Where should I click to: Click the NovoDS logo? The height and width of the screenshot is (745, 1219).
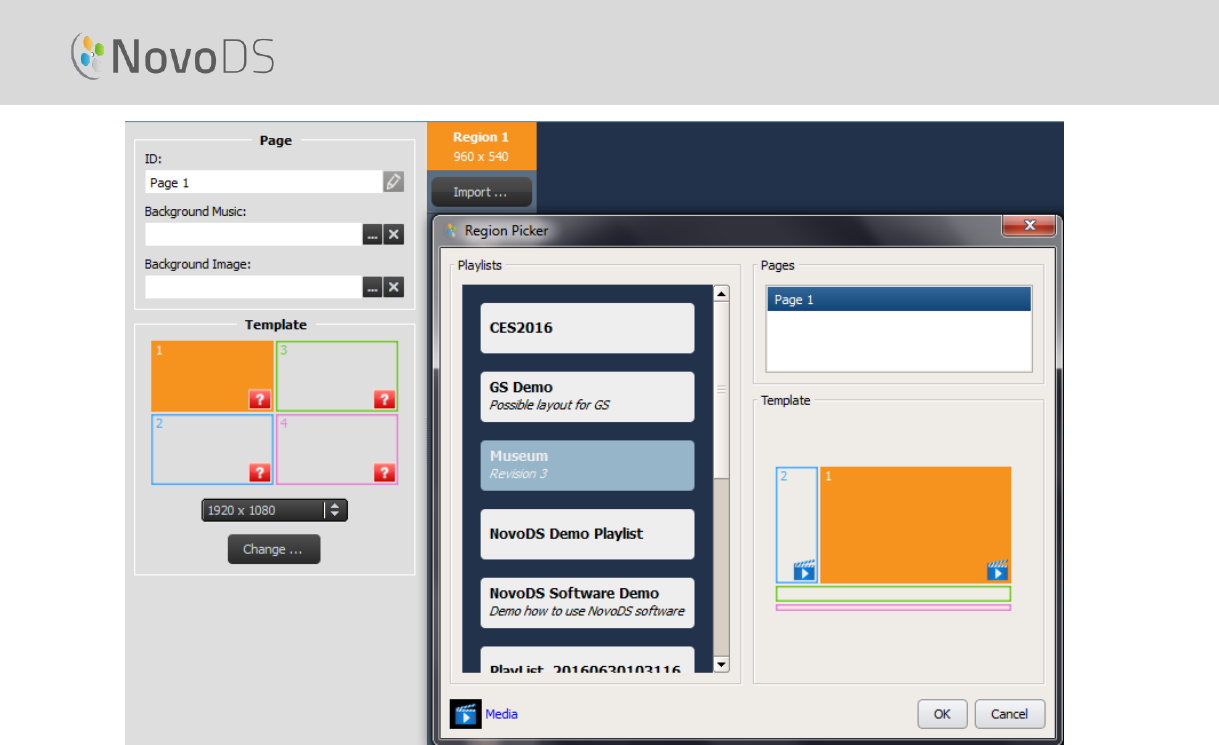pyautogui.click(x=172, y=56)
